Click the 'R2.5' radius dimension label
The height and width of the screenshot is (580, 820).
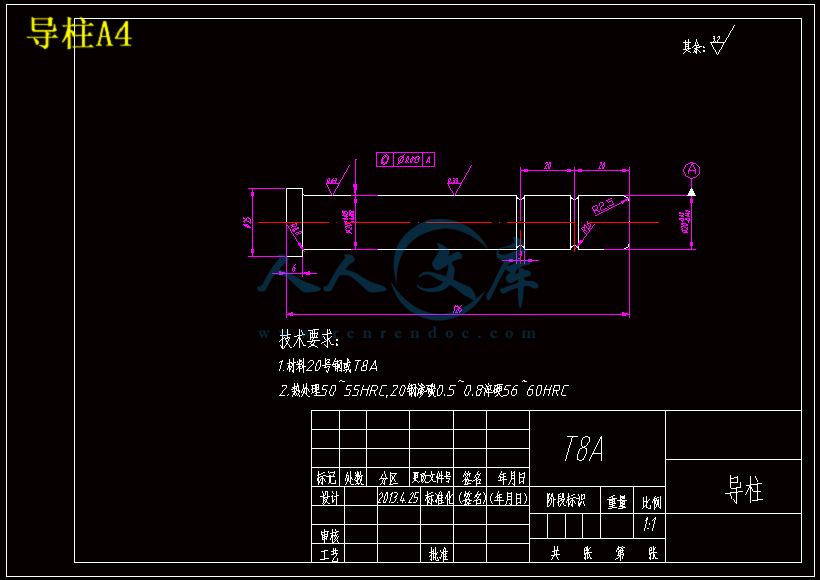click(603, 206)
